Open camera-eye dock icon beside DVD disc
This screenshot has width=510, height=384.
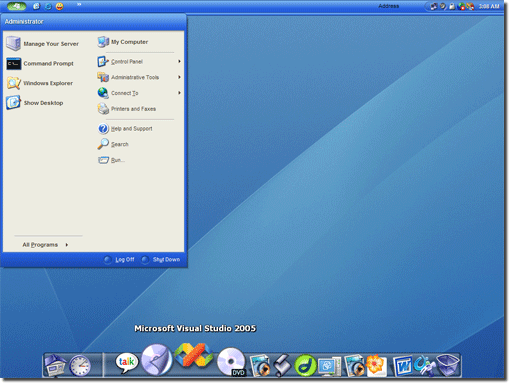tap(260, 366)
